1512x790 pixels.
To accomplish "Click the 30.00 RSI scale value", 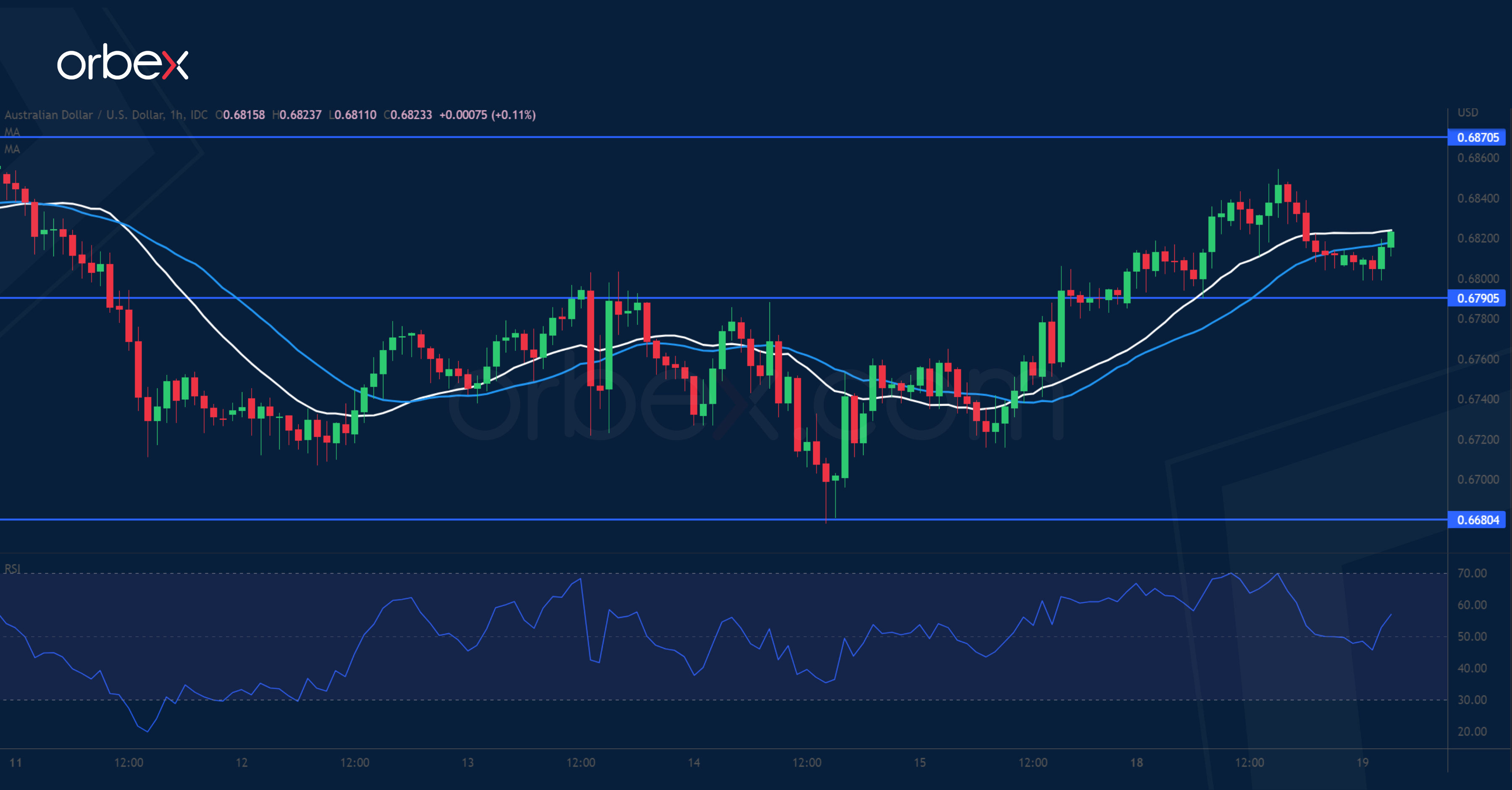I will tap(1472, 700).
